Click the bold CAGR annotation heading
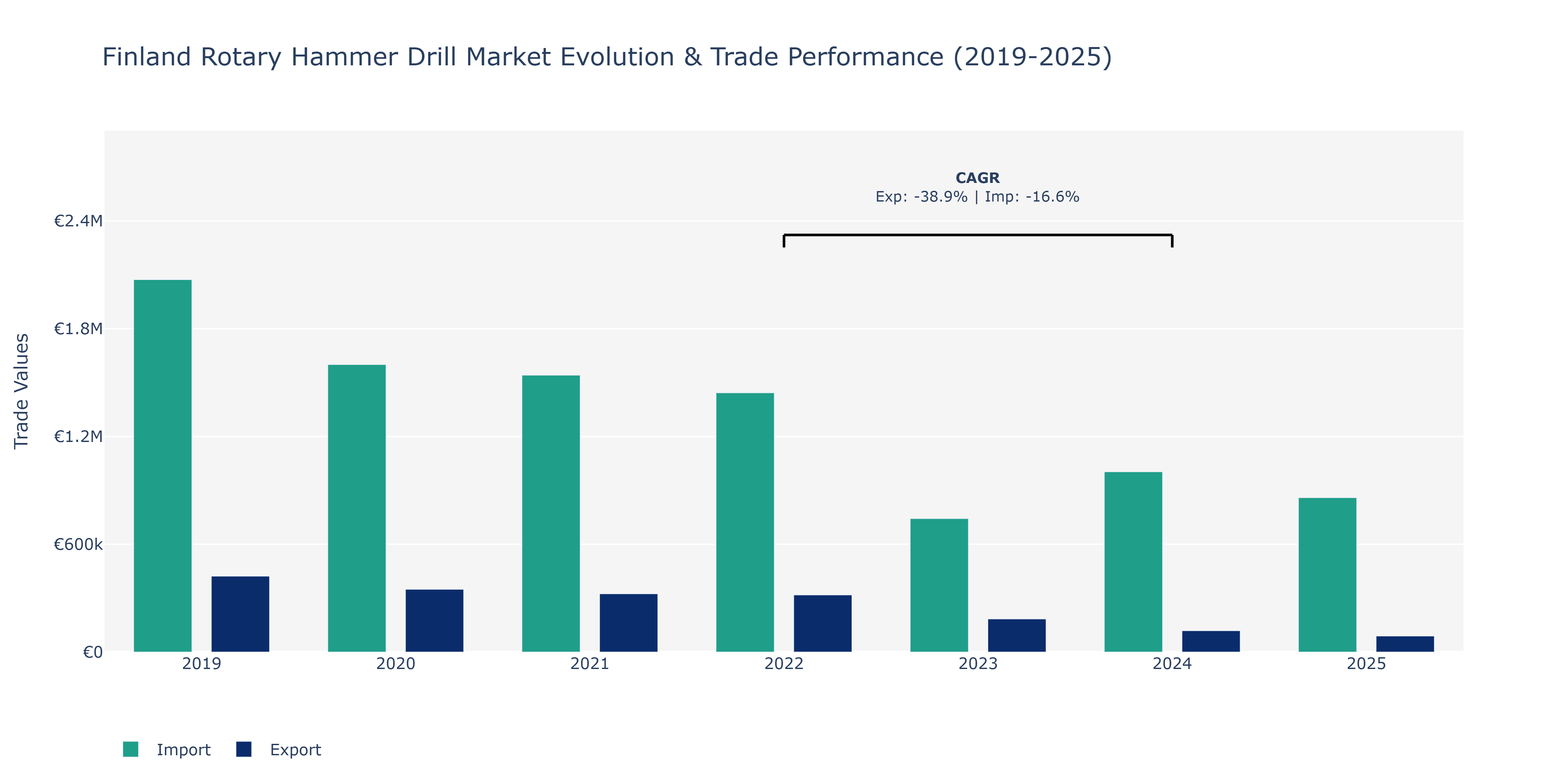This screenshot has height=784, width=1568. pyautogui.click(x=978, y=178)
